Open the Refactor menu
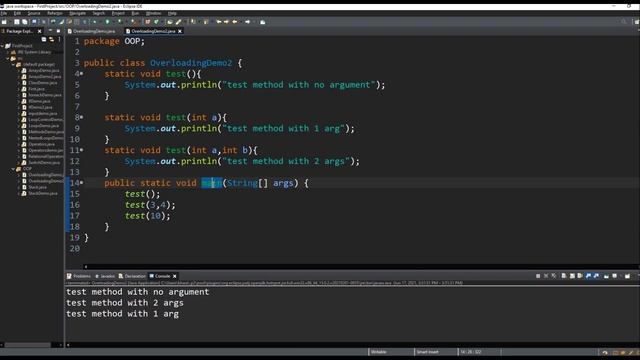The image size is (640, 360). pos(55,13)
